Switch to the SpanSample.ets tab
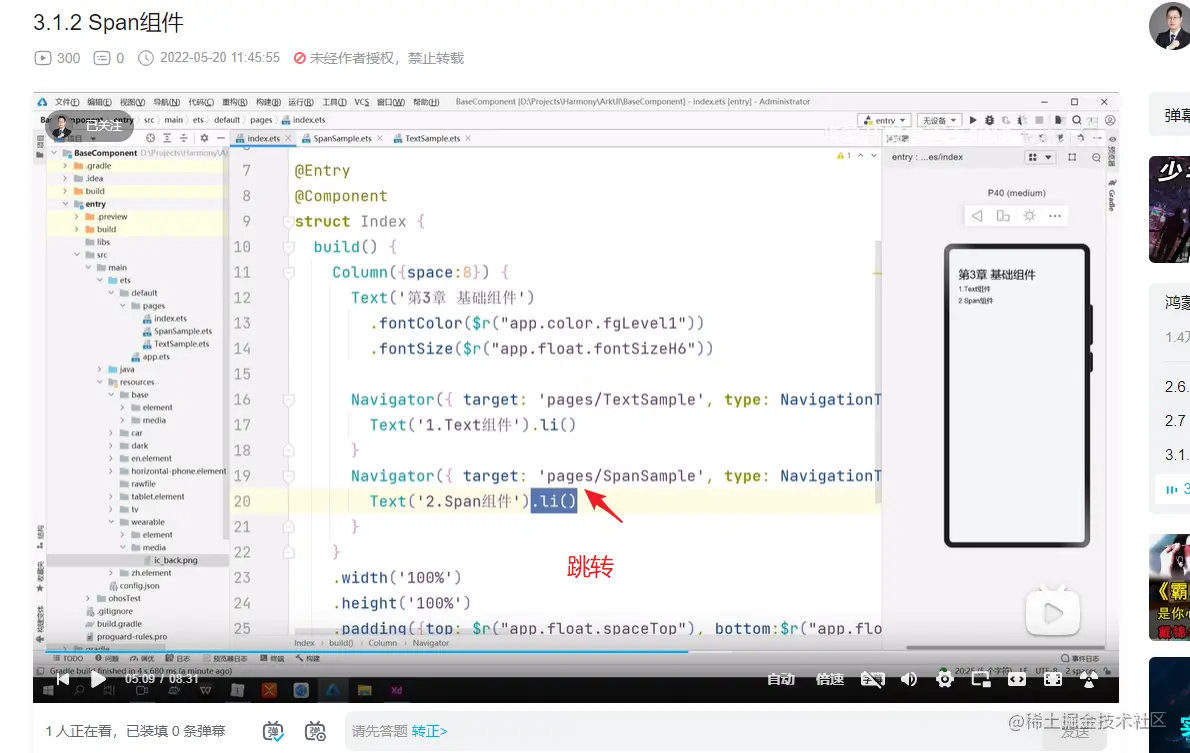 pyautogui.click(x=342, y=138)
